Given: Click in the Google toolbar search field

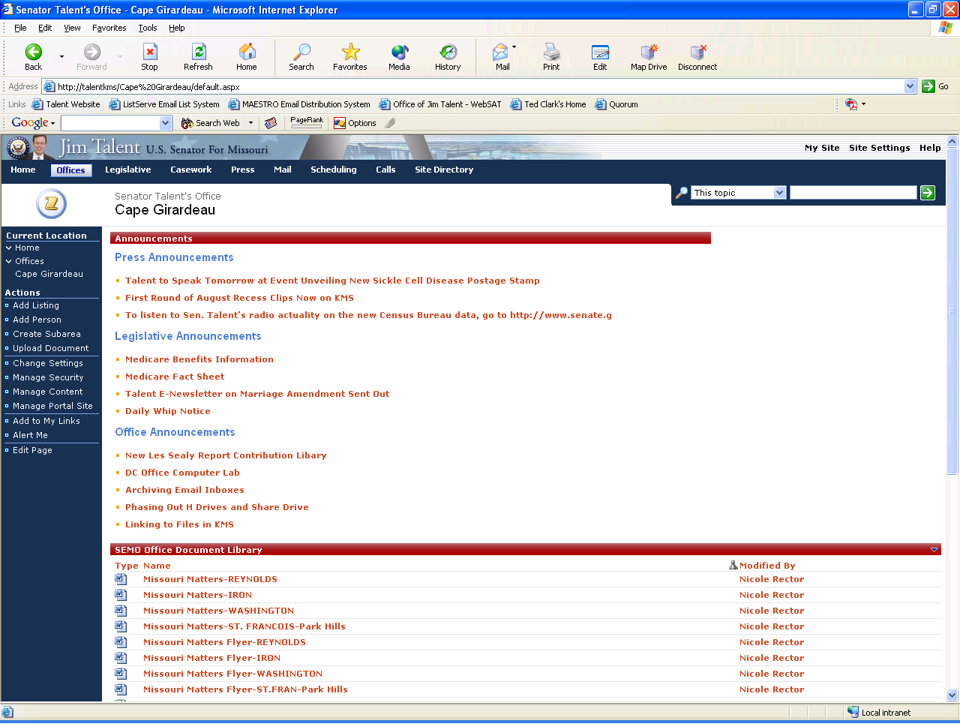Looking at the screenshot, I should click(x=109, y=123).
